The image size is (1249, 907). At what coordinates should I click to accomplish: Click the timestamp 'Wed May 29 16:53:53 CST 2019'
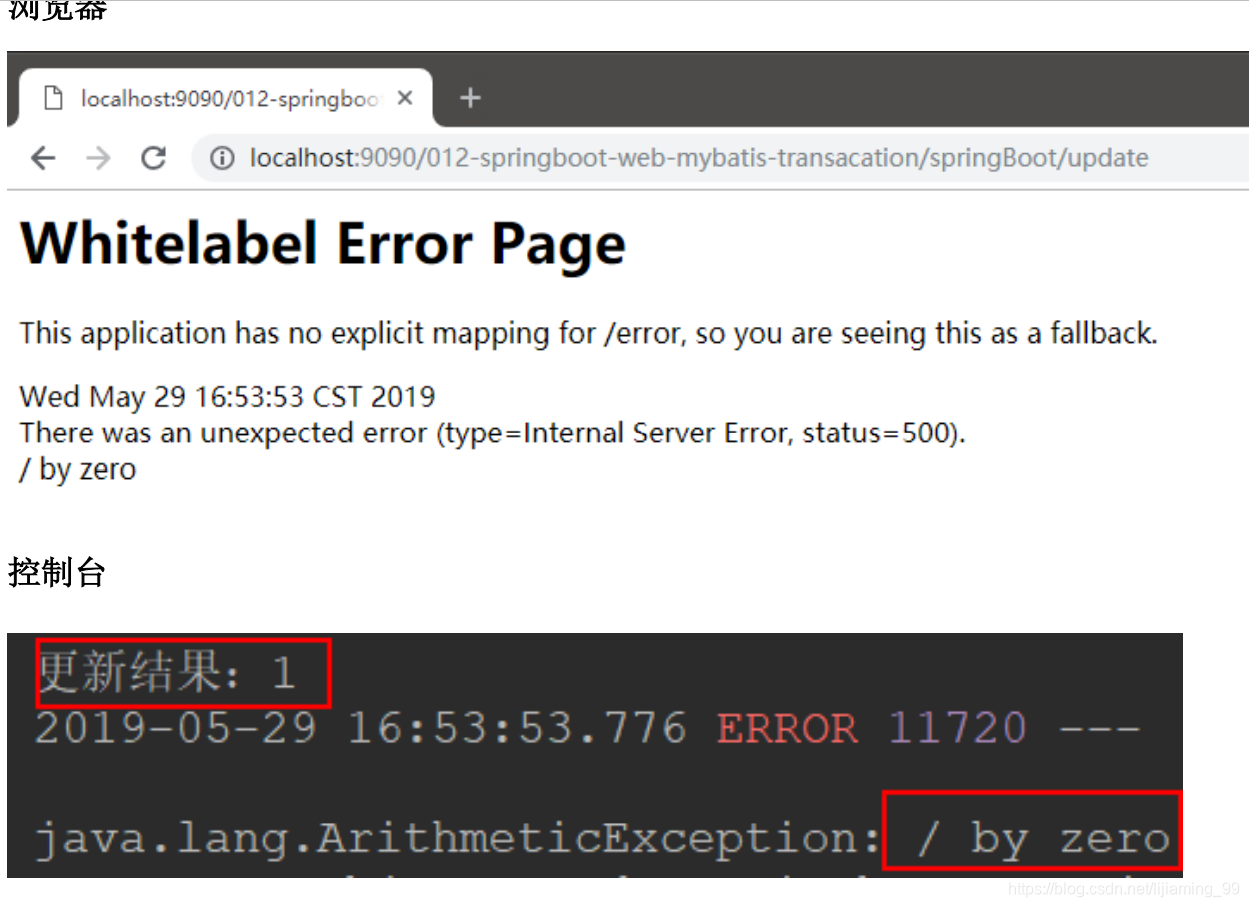tap(228, 396)
